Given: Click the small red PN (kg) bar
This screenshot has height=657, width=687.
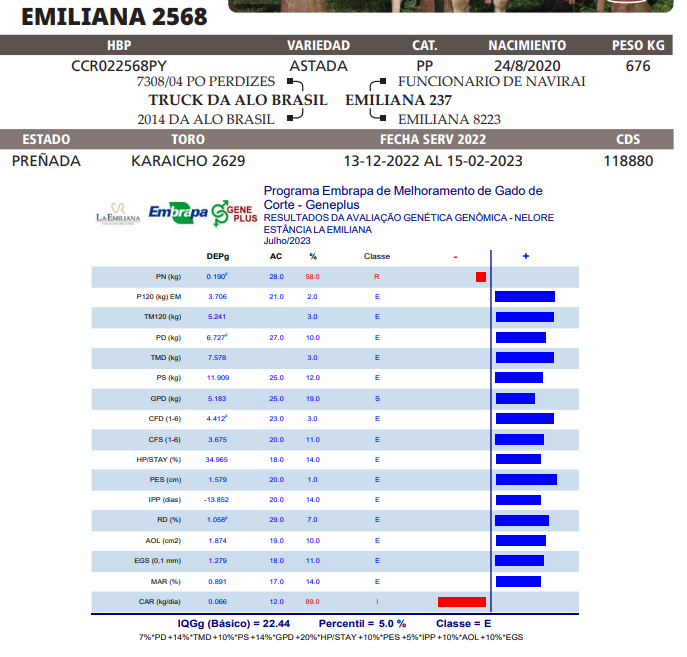Looking at the screenshot, I should tap(481, 276).
